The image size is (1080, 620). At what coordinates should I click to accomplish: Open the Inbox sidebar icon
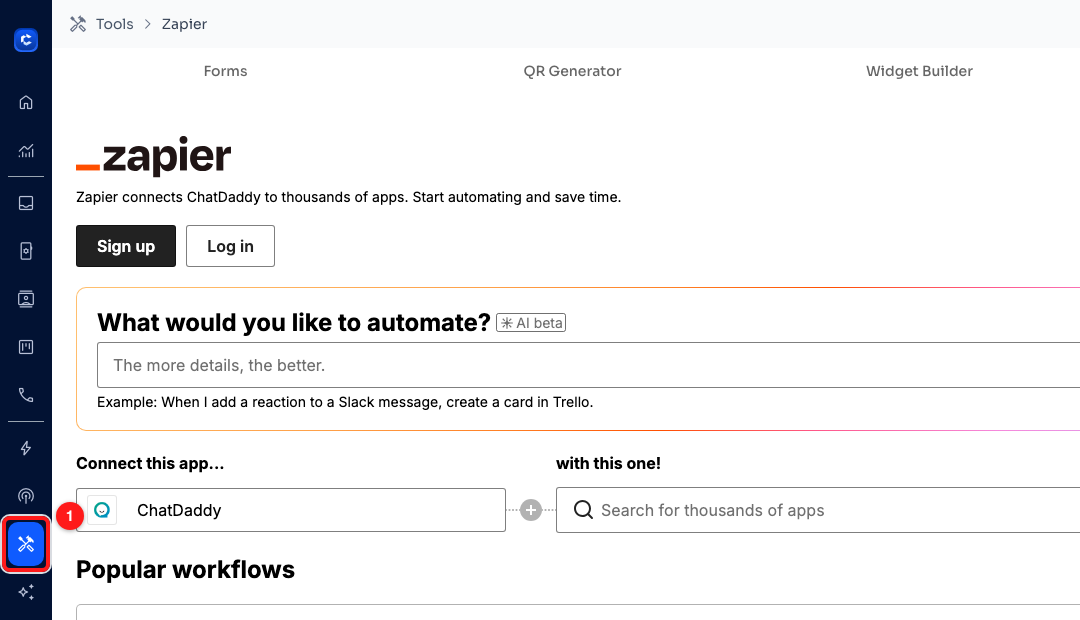pos(25,203)
